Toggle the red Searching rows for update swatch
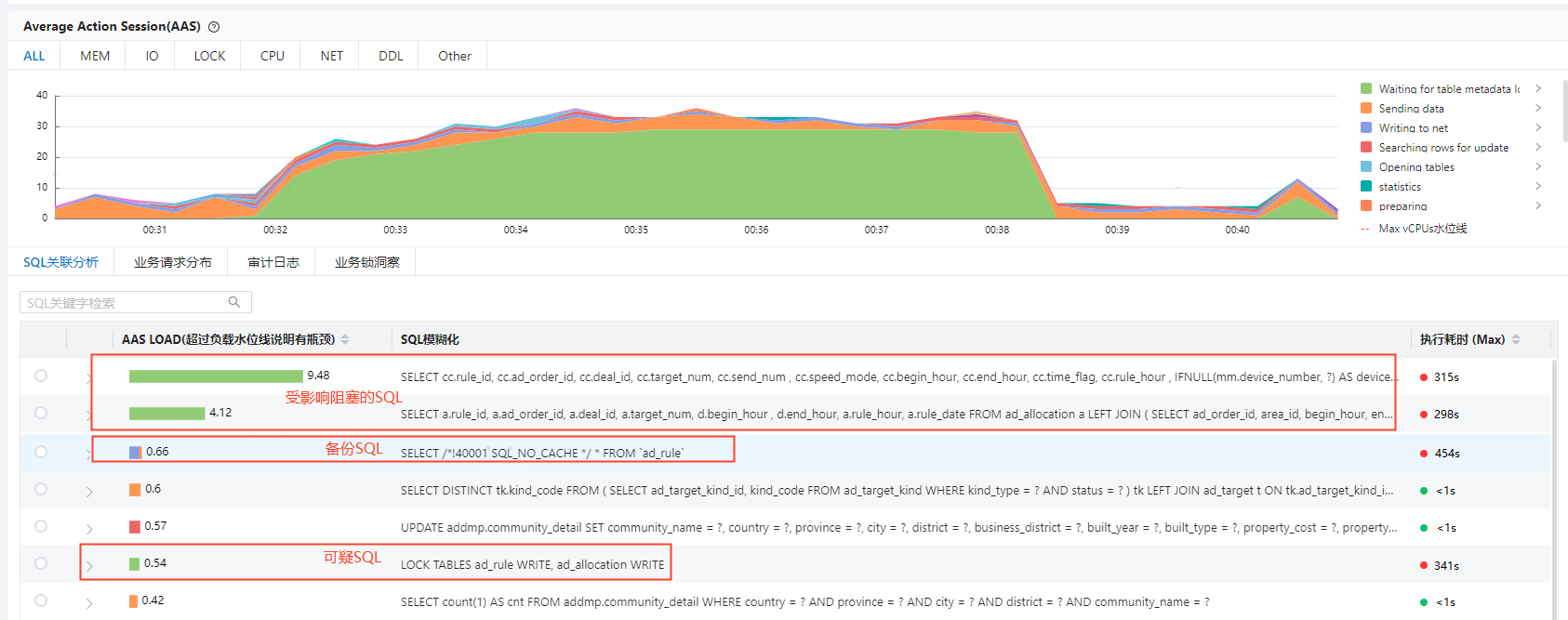Screen dimensions: 1568x620 point(1366,147)
